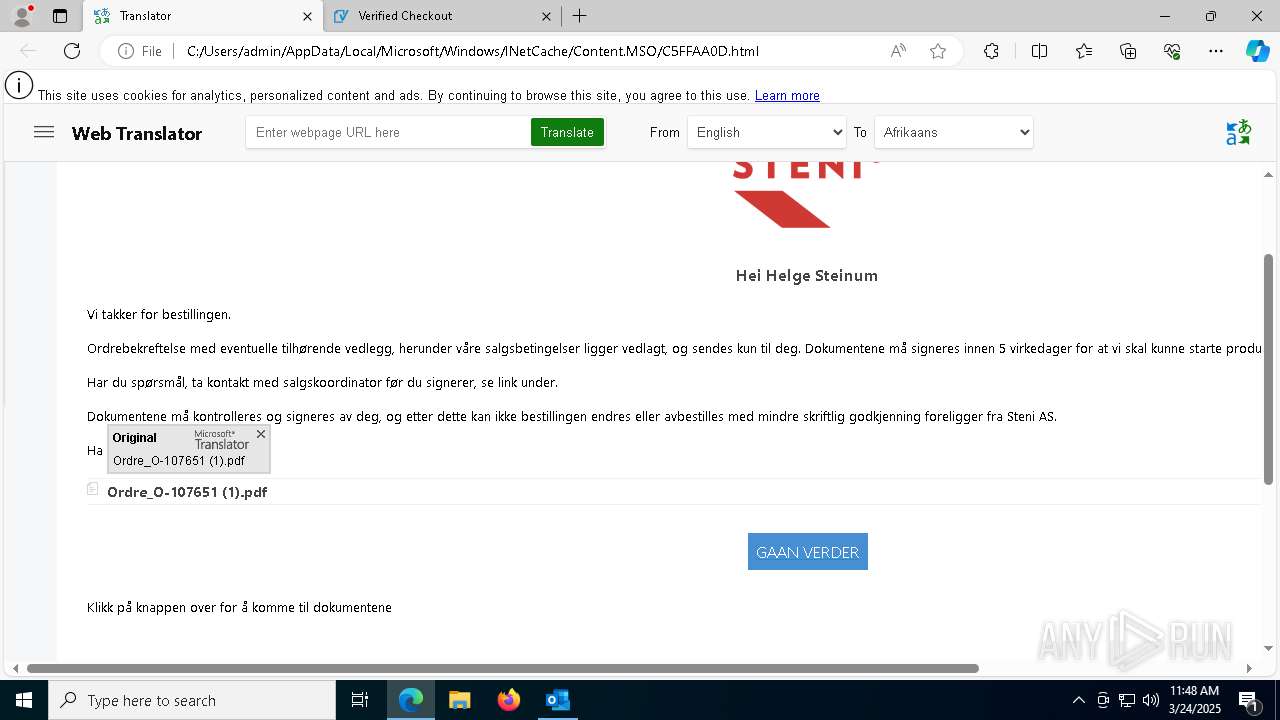Click the Microsoft Translator logo icon
This screenshot has height=720, width=1280.
pyautogui.click(x=1238, y=132)
